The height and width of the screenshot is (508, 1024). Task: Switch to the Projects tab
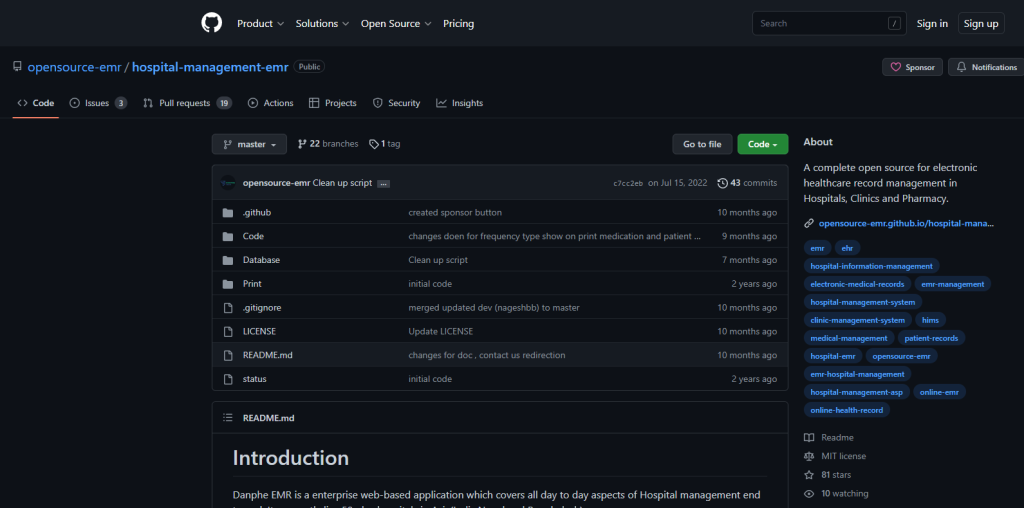[x=332, y=103]
